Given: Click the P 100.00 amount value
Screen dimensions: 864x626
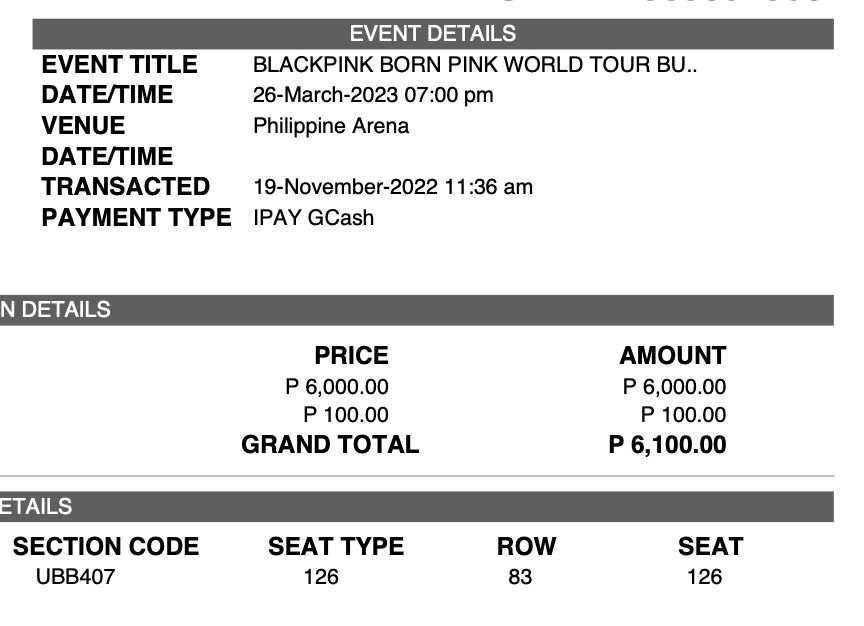Looking at the screenshot, I should click(x=683, y=415).
